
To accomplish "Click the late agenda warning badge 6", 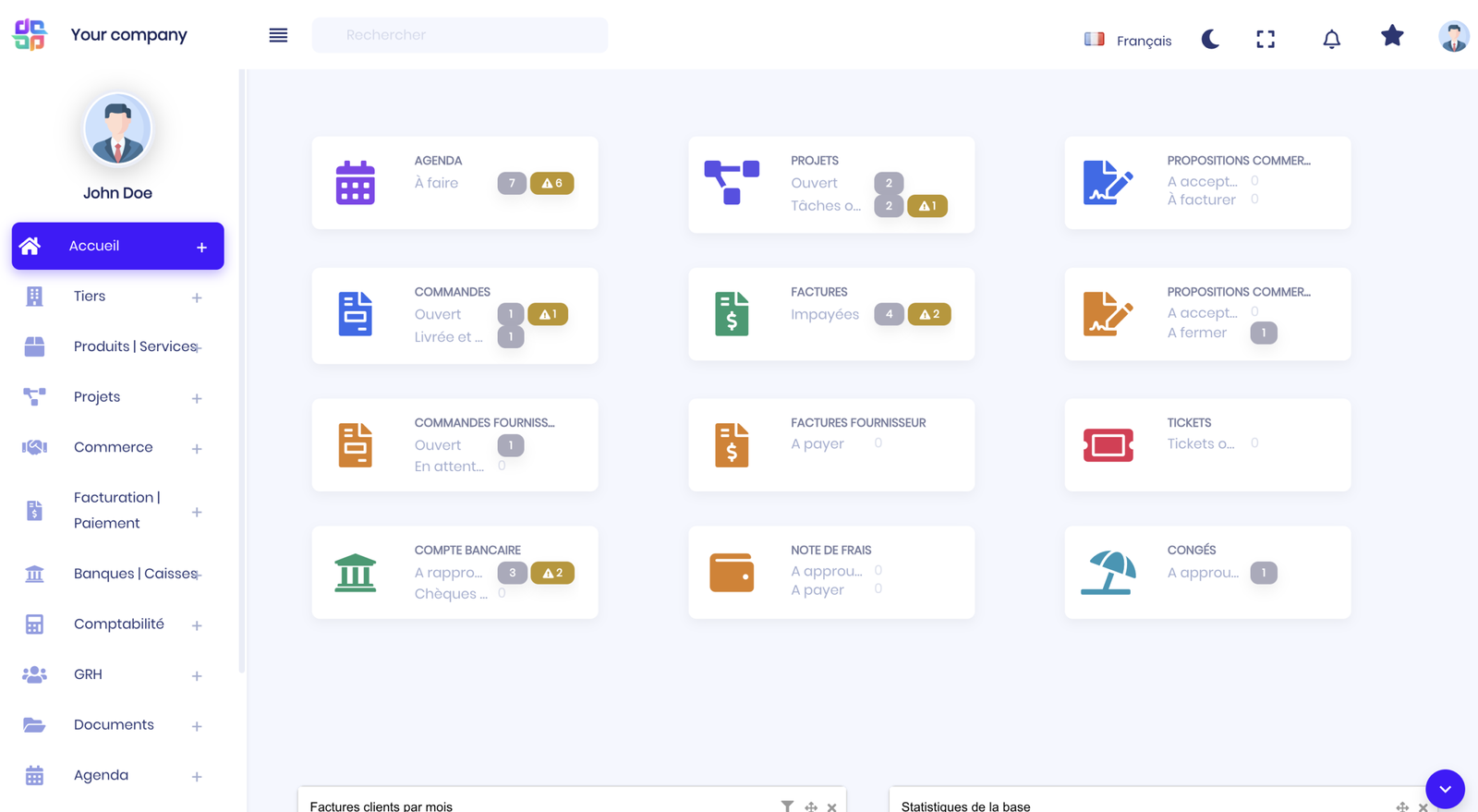I will click(x=552, y=183).
